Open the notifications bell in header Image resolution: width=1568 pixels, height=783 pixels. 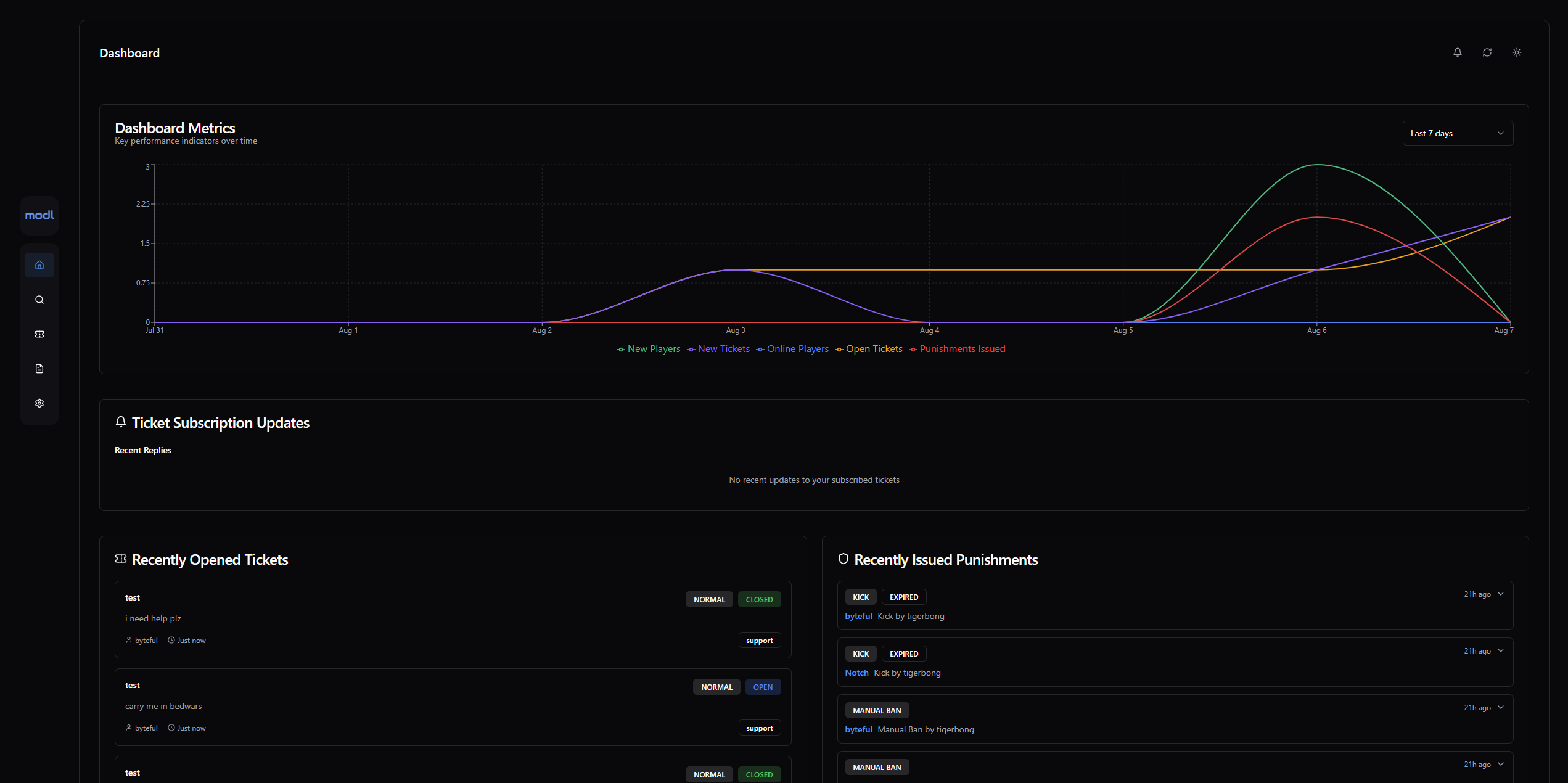[1458, 52]
